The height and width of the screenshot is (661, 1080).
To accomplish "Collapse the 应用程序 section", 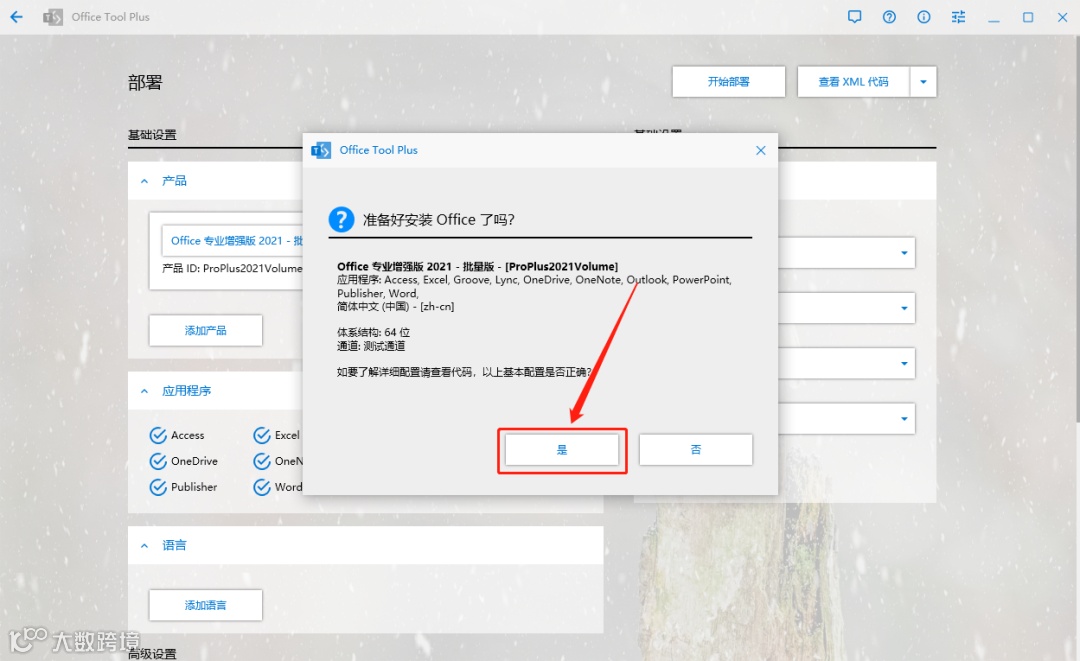I will click(x=144, y=391).
